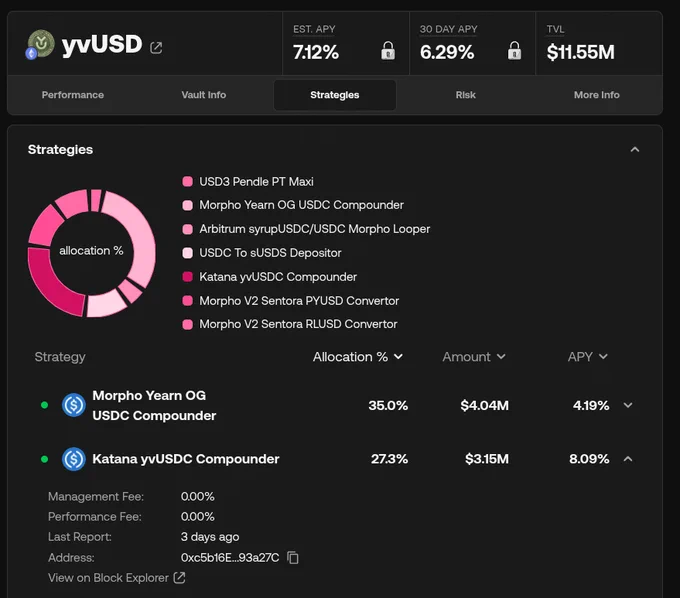The width and height of the screenshot is (680, 598).
Task: Sort by Amount column
Action: click(x=474, y=357)
